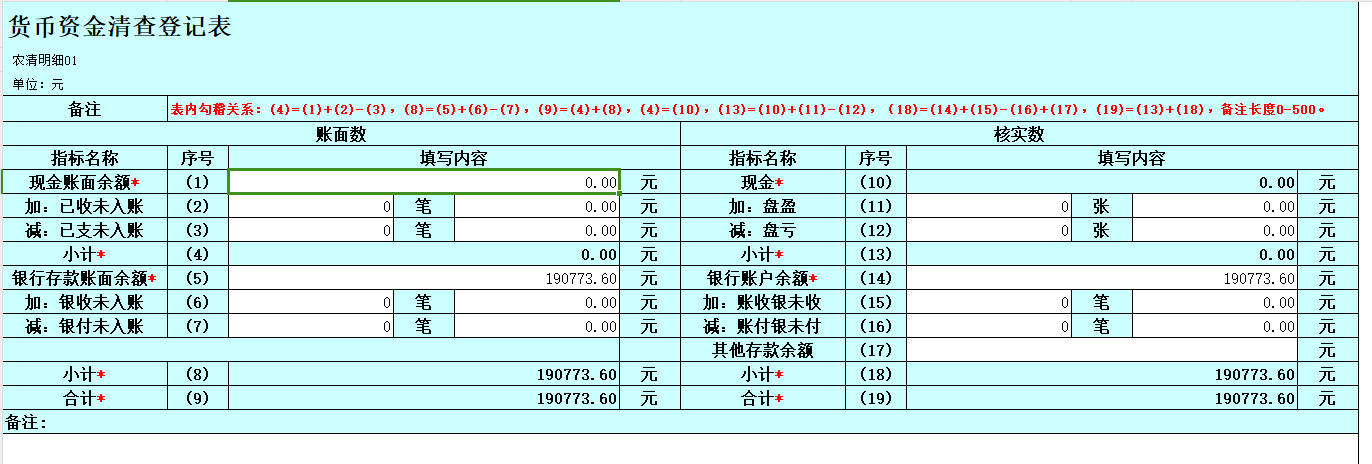Select the 现金账面余额 amount field in row (1)

click(424, 182)
